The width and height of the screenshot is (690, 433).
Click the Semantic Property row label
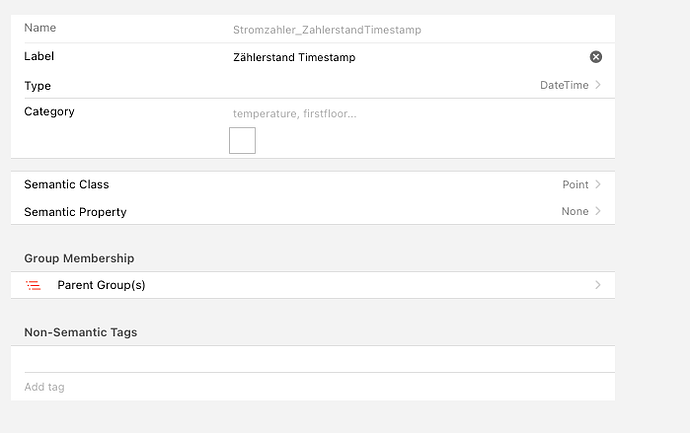point(75,211)
